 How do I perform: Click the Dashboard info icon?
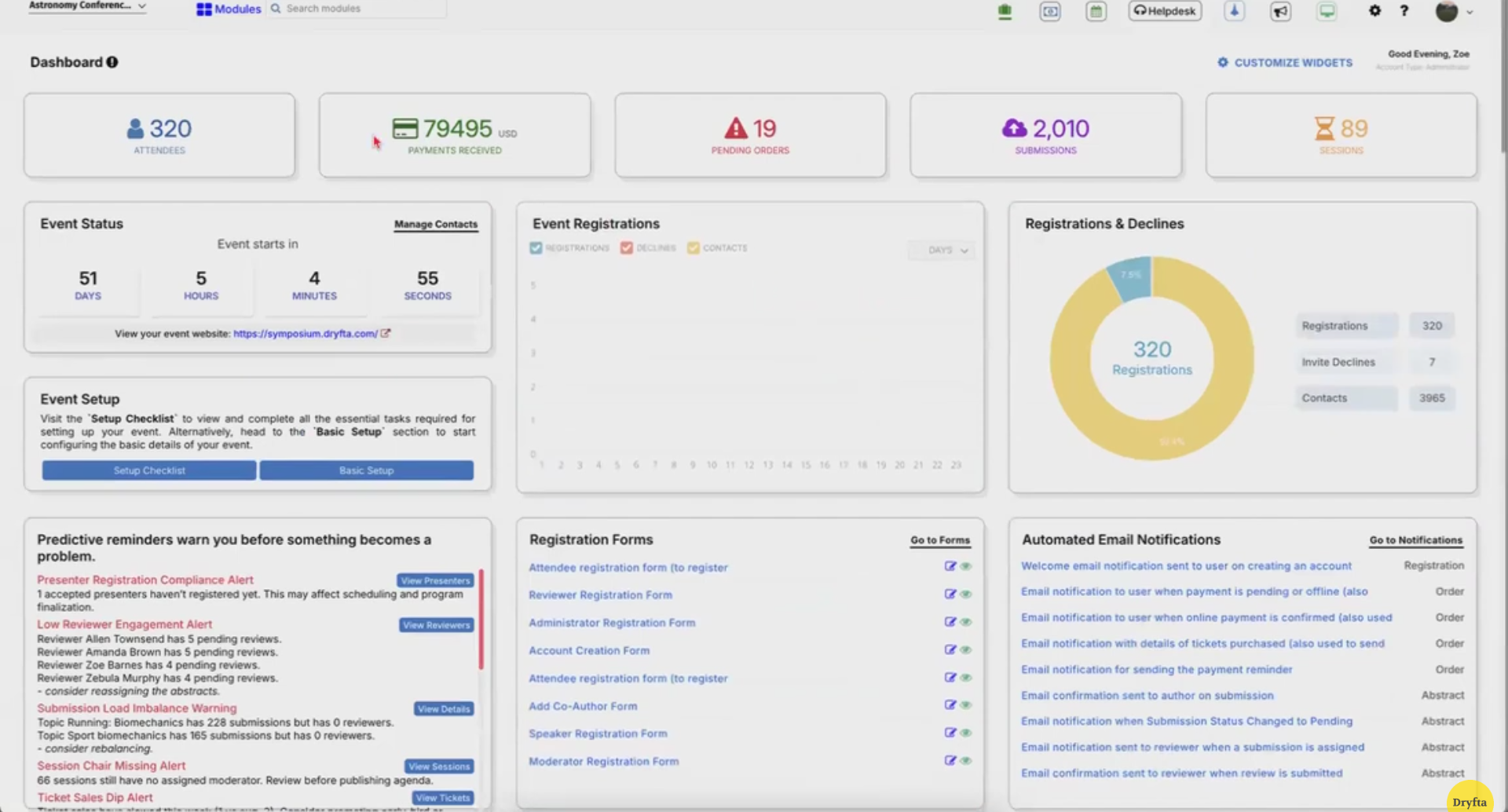[112, 62]
